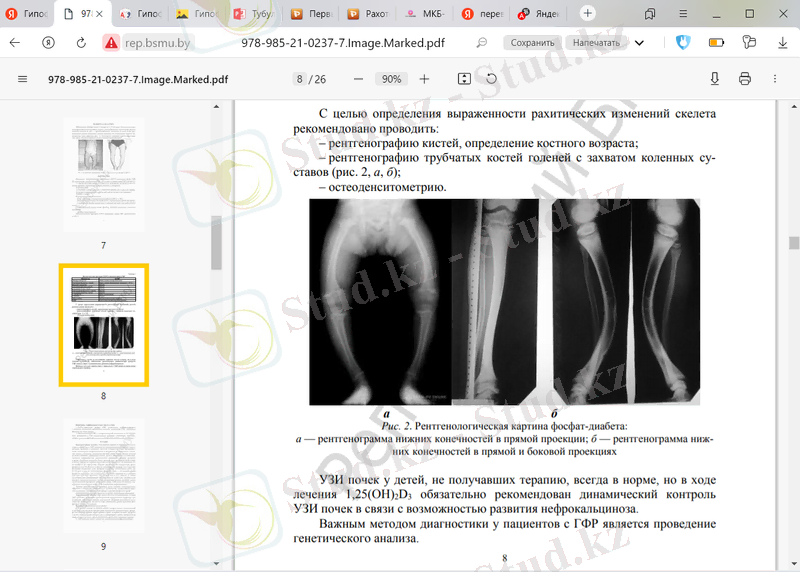Download the PDF file from viewer toolbar
This screenshot has width=800, height=572.
coord(715,79)
